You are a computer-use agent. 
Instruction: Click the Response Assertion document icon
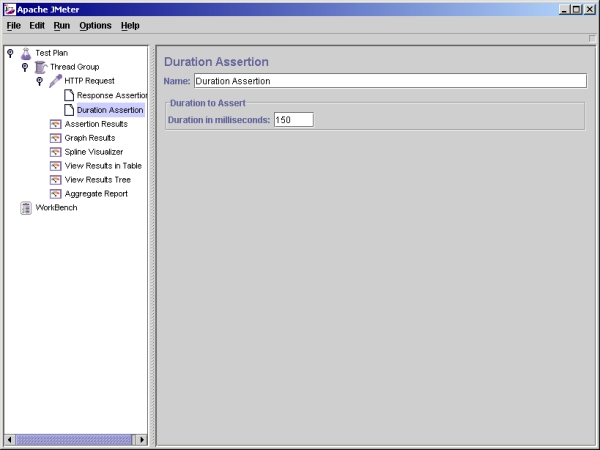pos(69,95)
